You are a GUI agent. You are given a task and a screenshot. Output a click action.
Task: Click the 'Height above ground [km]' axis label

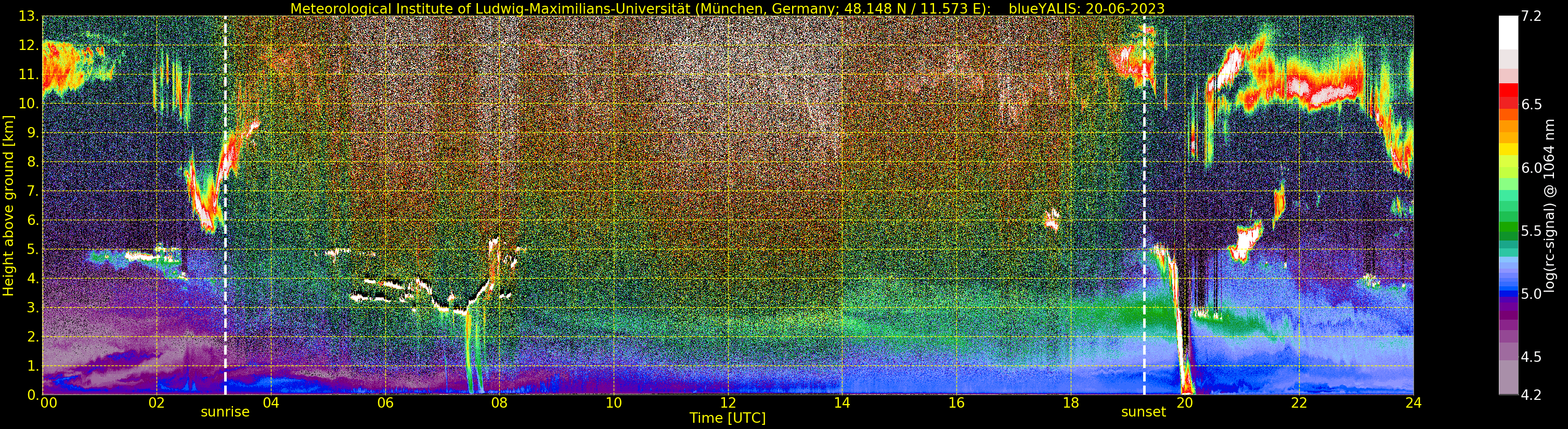pyautogui.click(x=8, y=205)
